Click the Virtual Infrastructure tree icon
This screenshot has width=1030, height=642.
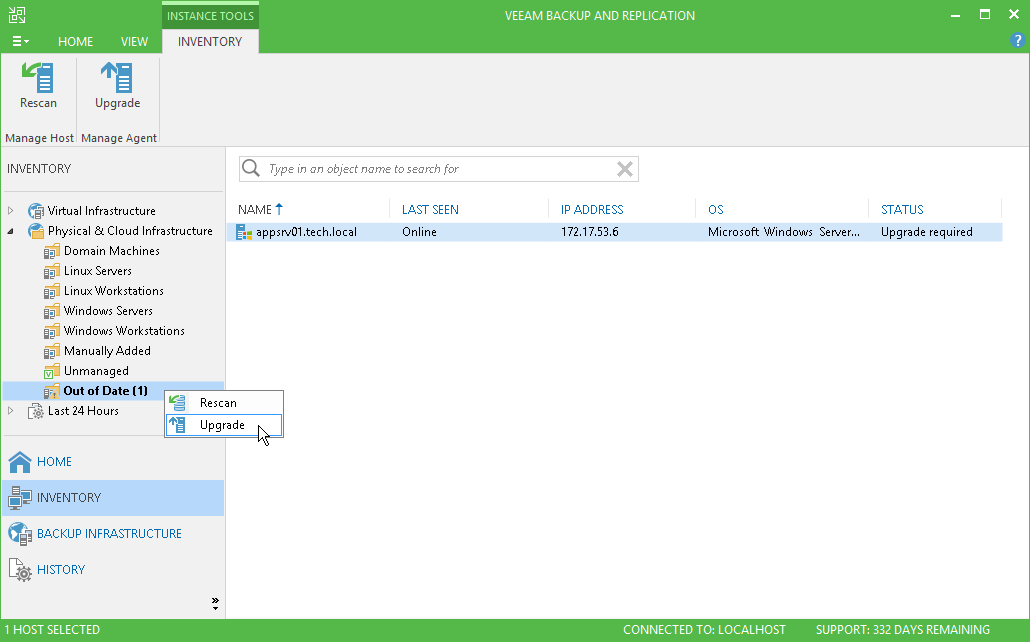pos(35,211)
